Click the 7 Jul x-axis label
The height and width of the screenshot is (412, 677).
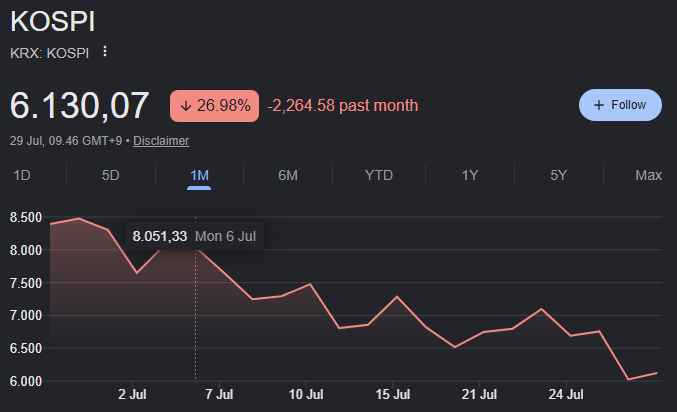pyautogui.click(x=219, y=394)
